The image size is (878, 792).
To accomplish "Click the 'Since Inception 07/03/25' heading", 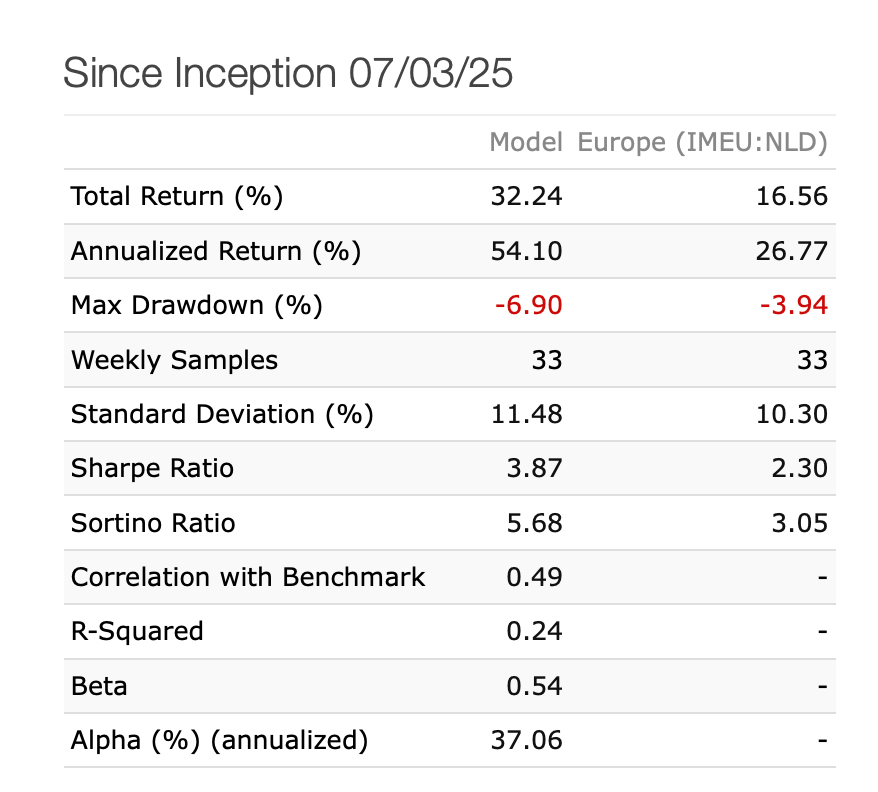I will pos(288,74).
